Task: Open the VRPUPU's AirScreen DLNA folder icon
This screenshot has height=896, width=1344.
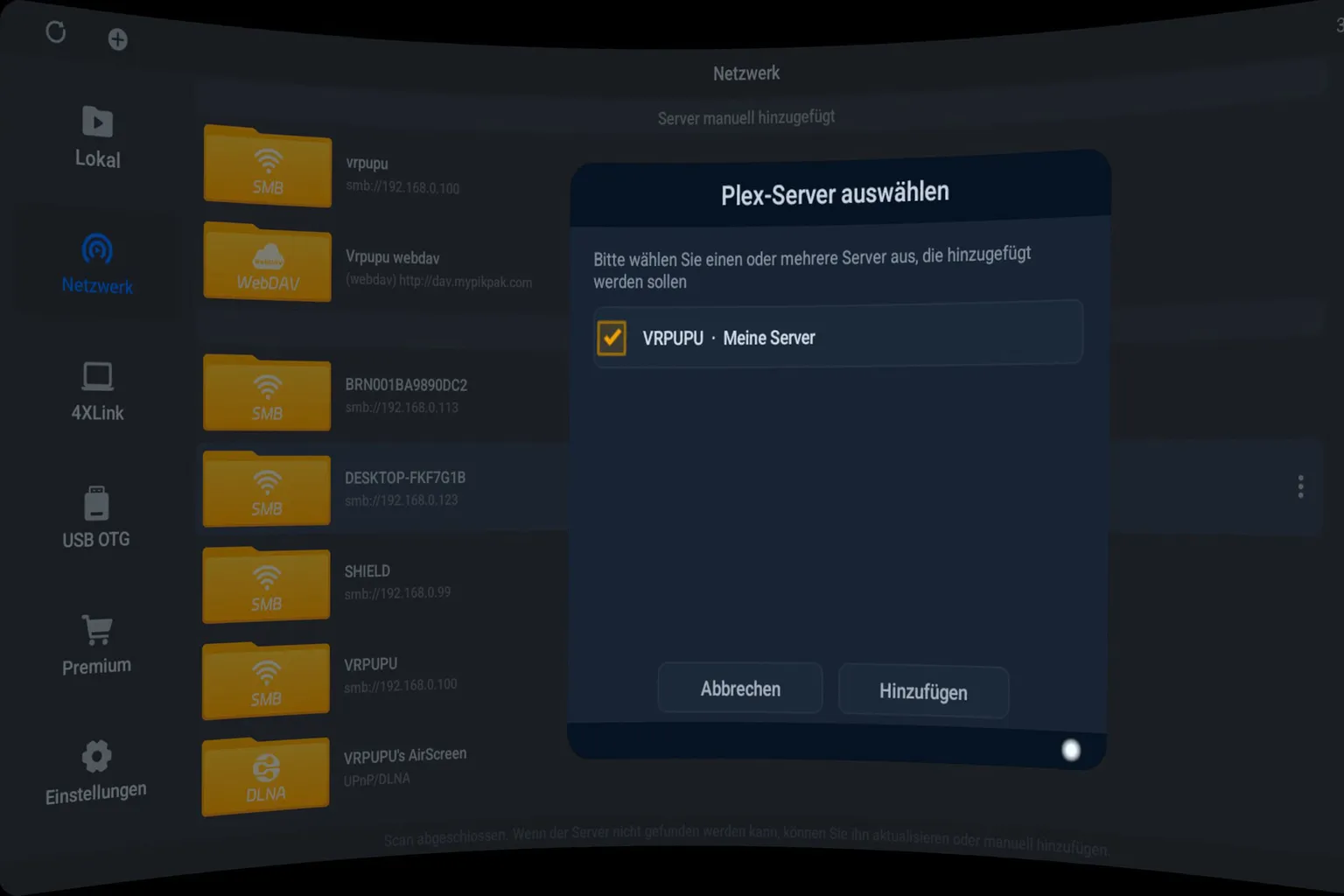Action: (x=266, y=776)
